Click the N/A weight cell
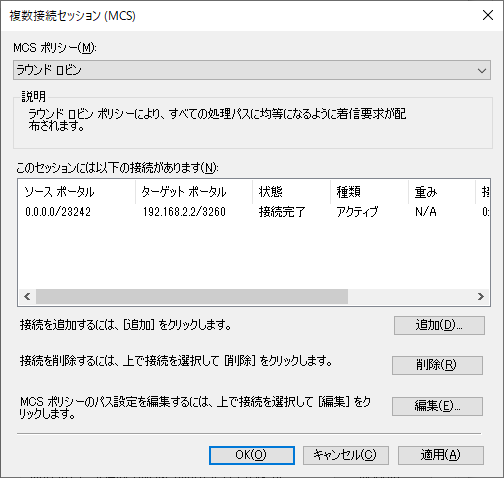The width and height of the screenshot is (504, 478). point(426,212)
